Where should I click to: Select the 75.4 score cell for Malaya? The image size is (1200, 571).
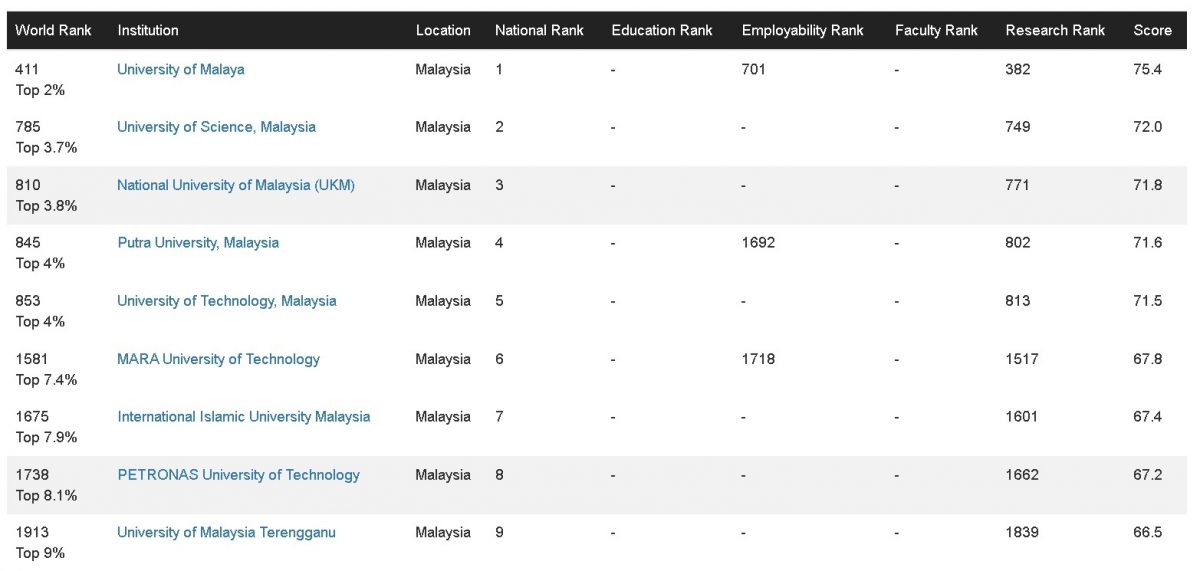pos(1147,69)
